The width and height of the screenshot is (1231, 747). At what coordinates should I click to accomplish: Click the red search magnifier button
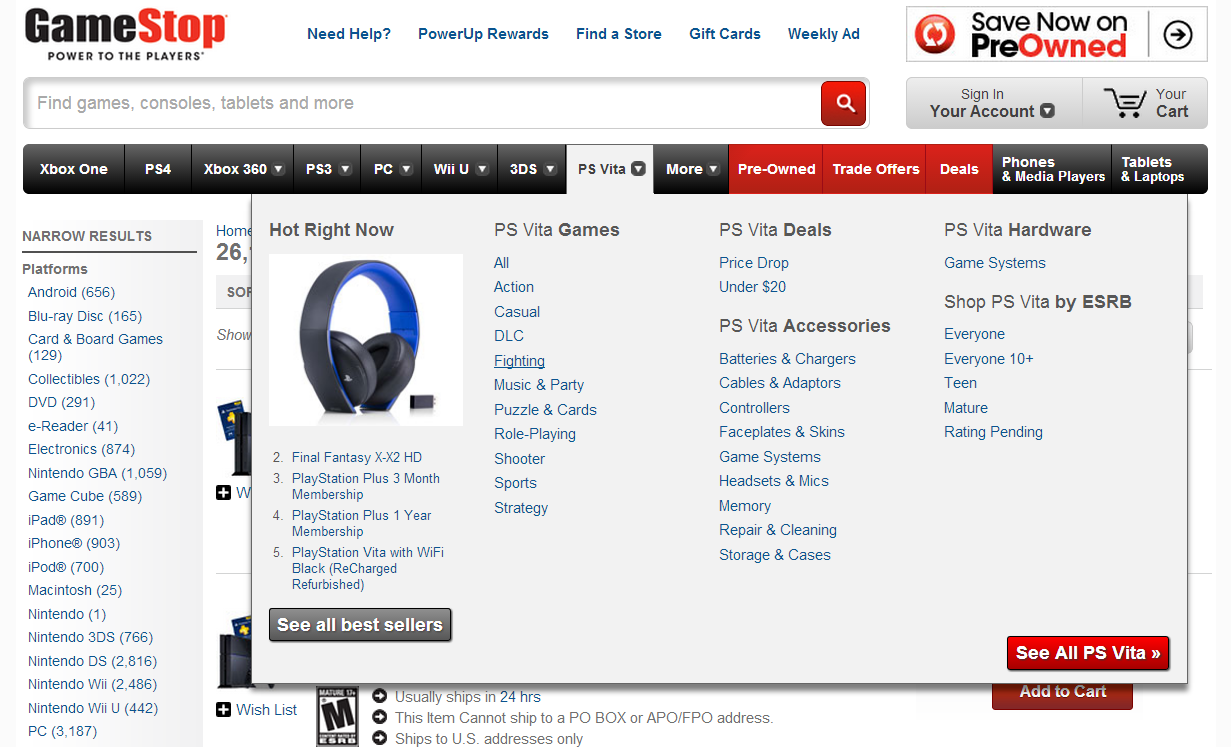[843, 103]
